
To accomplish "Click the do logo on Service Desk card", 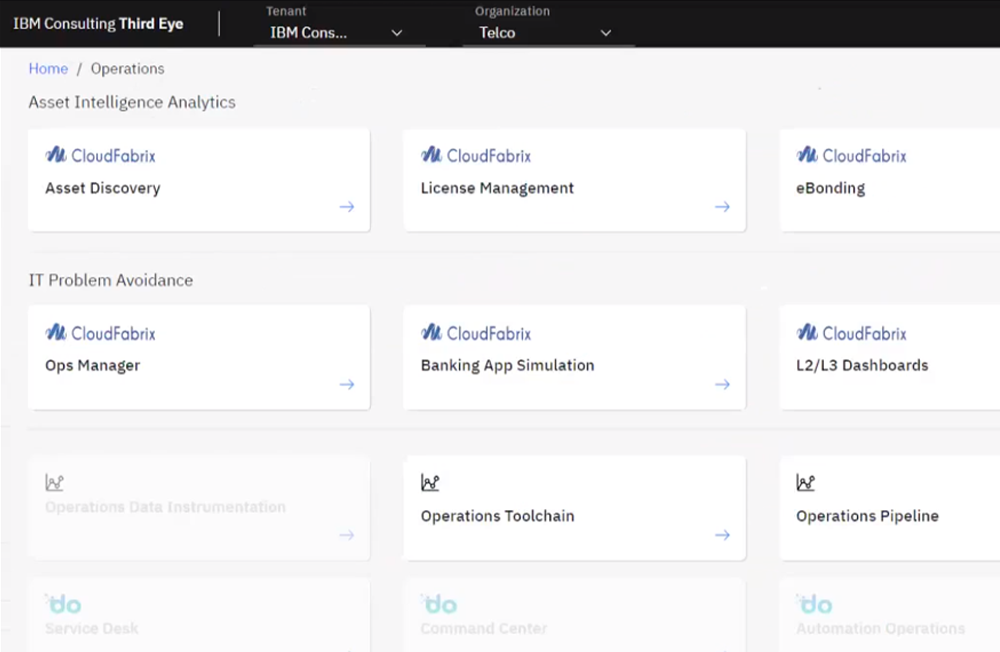I will click(x=63, y=604).
